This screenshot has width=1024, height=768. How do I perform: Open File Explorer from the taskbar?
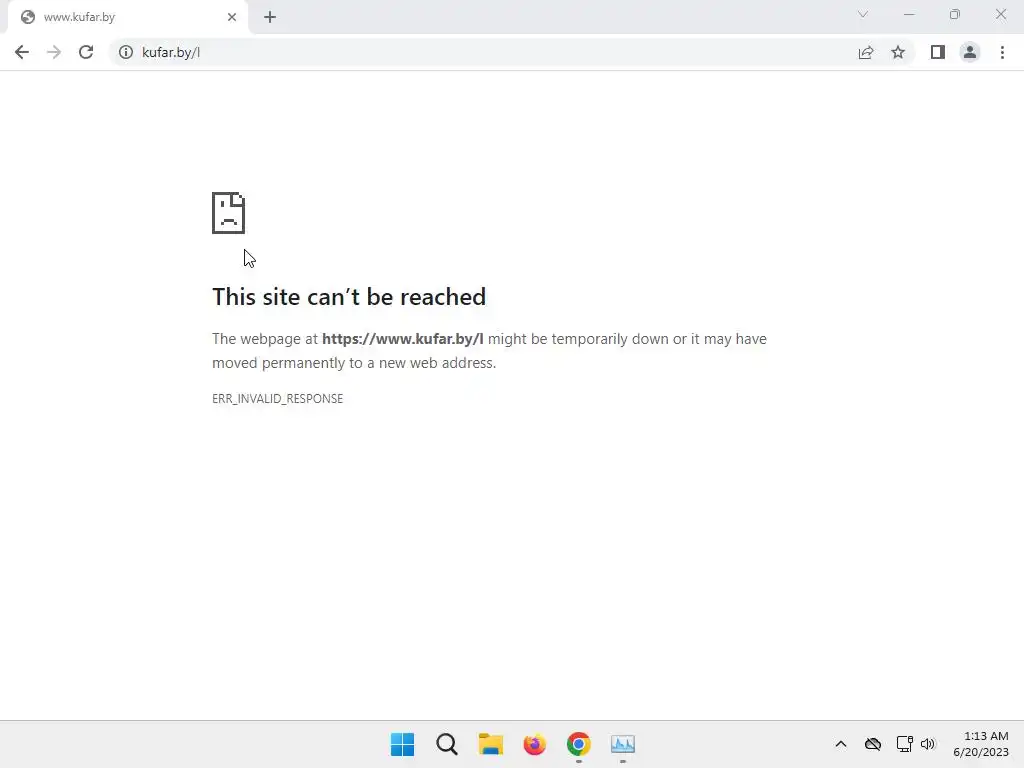tap(490, 744)
